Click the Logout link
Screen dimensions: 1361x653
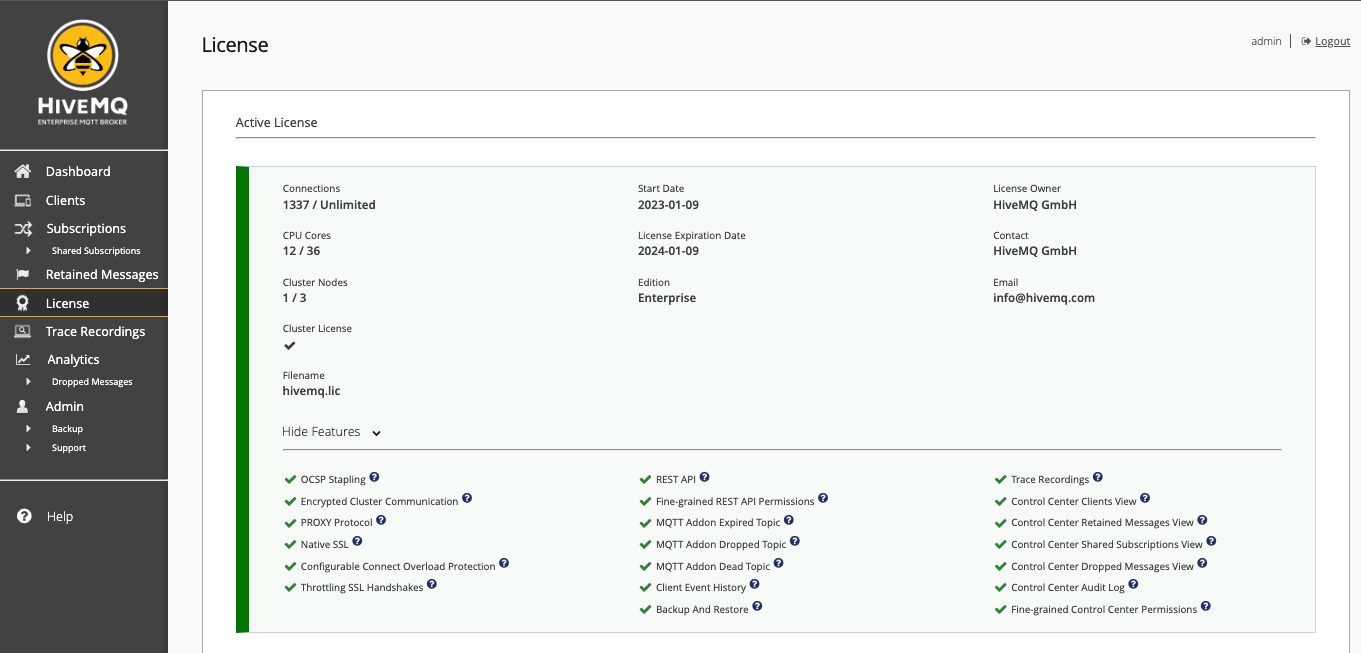click(1333, 41)
